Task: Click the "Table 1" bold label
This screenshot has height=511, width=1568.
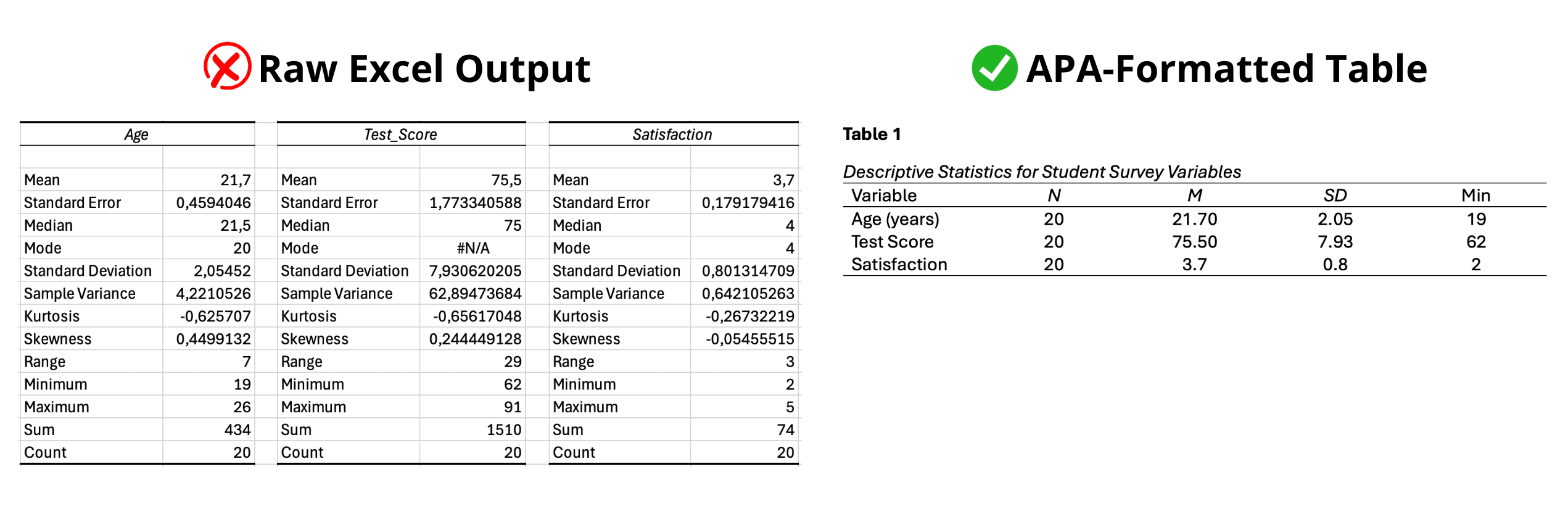Action: click(x=872, y=134)
